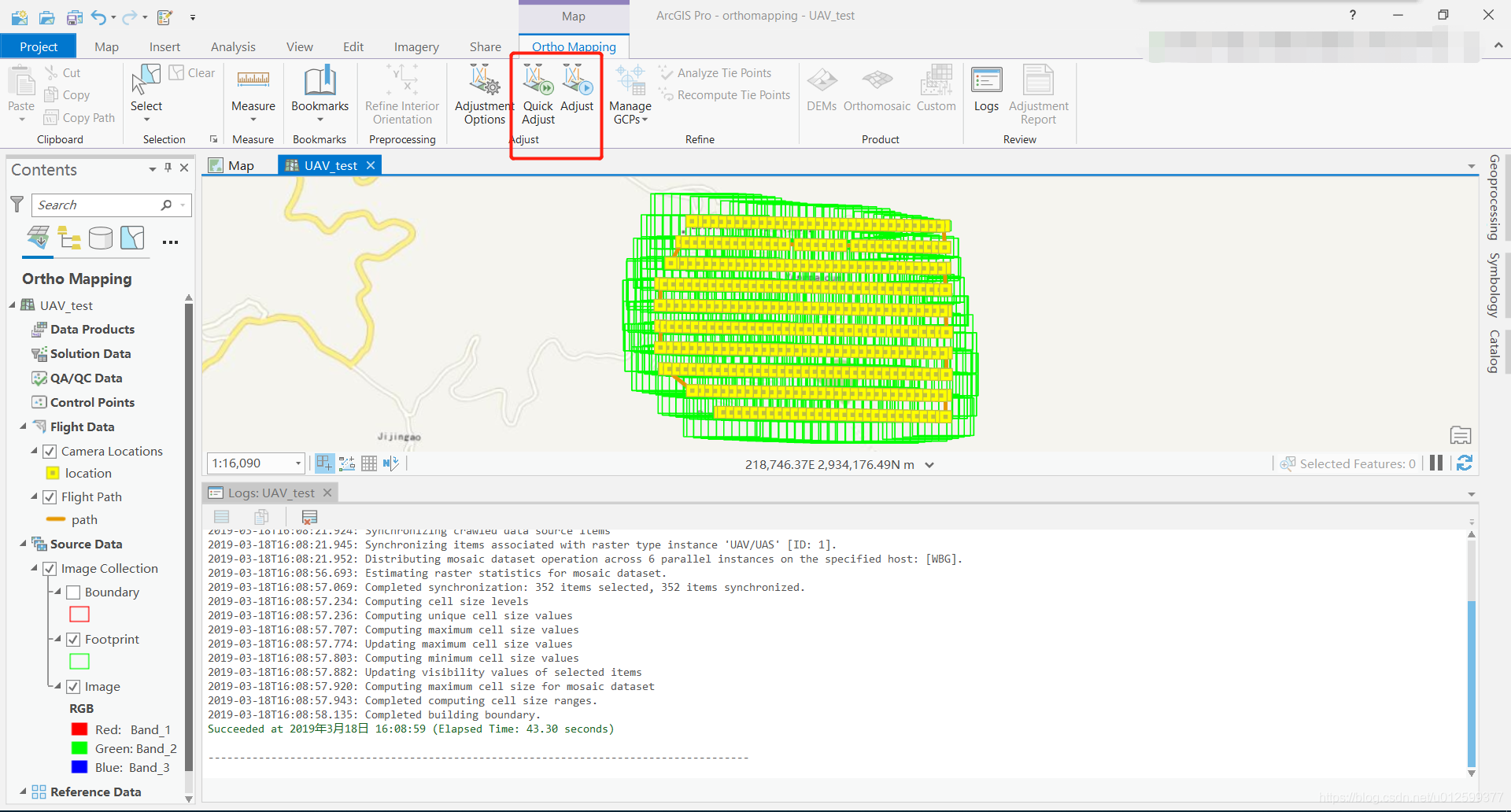Close the Logs: UAV_test pane
Viewport: 1511px width, 812px height.
pyautogui.click(x=327, y=493)
